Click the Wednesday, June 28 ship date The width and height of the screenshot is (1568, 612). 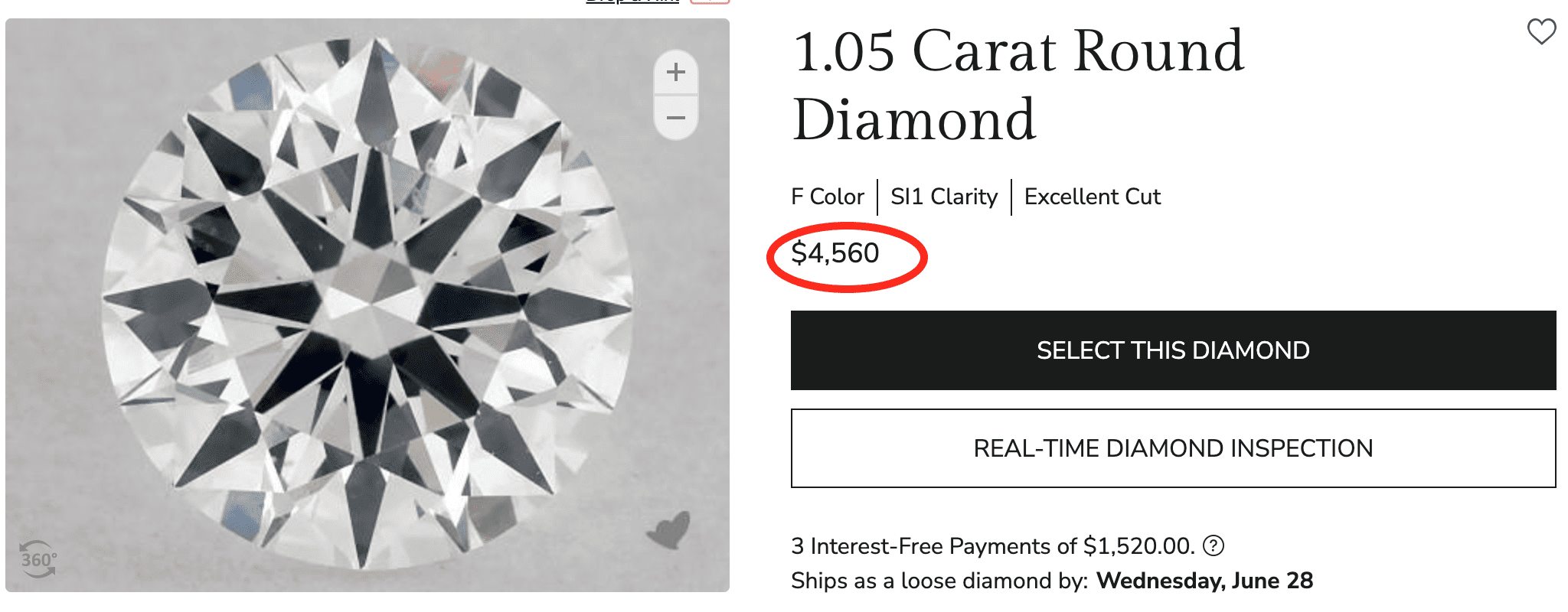1204,581
